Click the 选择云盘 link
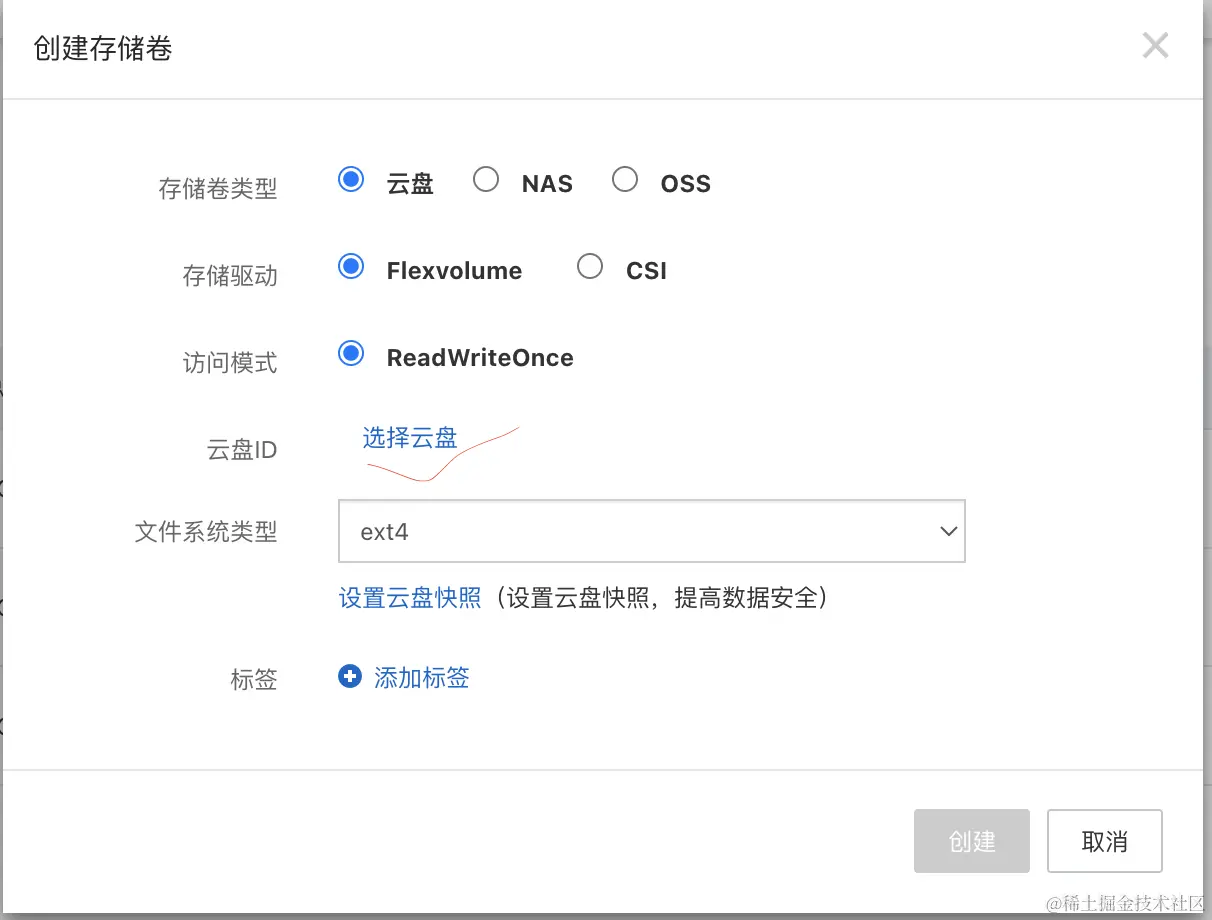1212x920 pixels. (x=409, y=437)
